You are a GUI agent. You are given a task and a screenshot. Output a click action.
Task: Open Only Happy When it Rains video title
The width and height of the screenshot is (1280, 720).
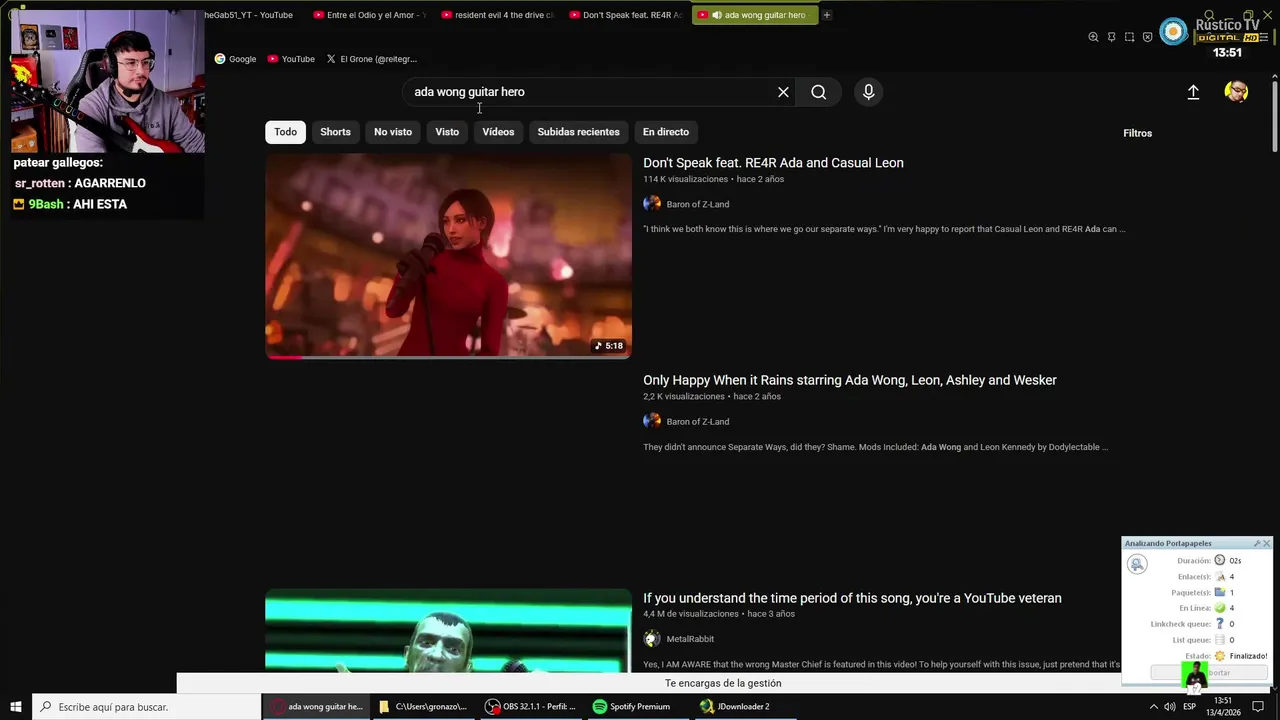click(x=850, y=380)
